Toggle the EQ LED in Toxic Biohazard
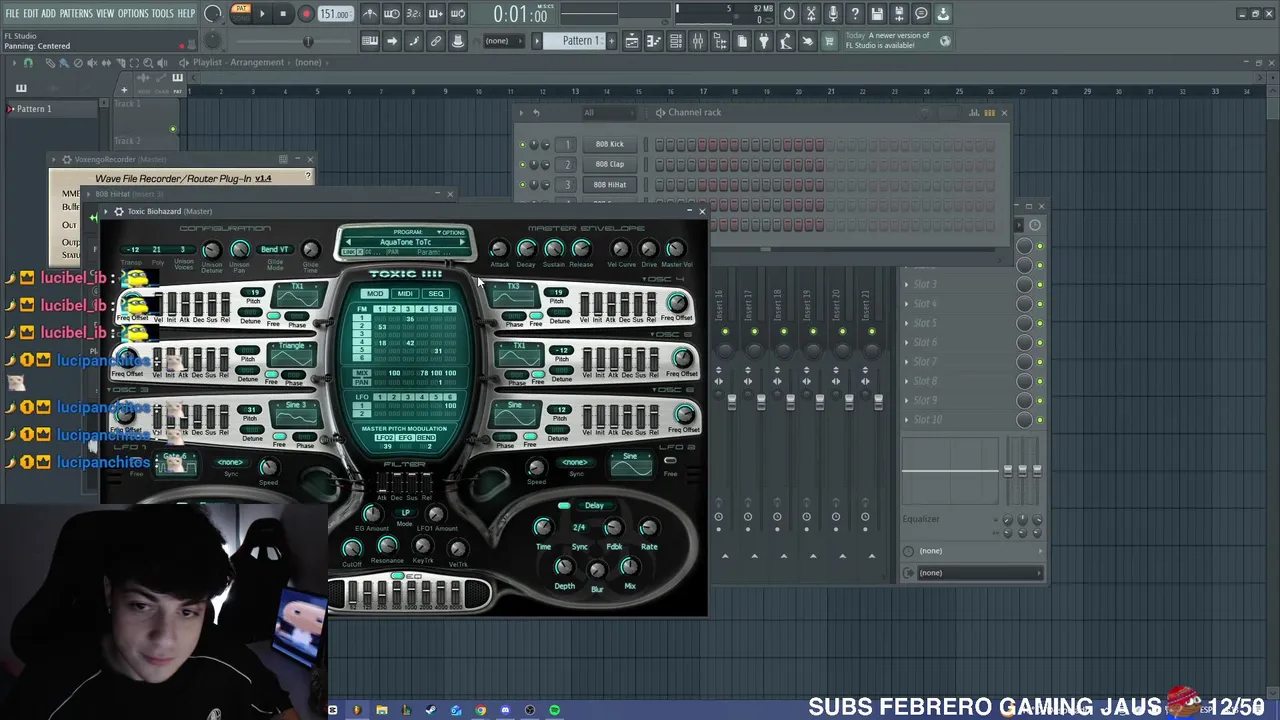1280x720 pixels. coord(399,577)
